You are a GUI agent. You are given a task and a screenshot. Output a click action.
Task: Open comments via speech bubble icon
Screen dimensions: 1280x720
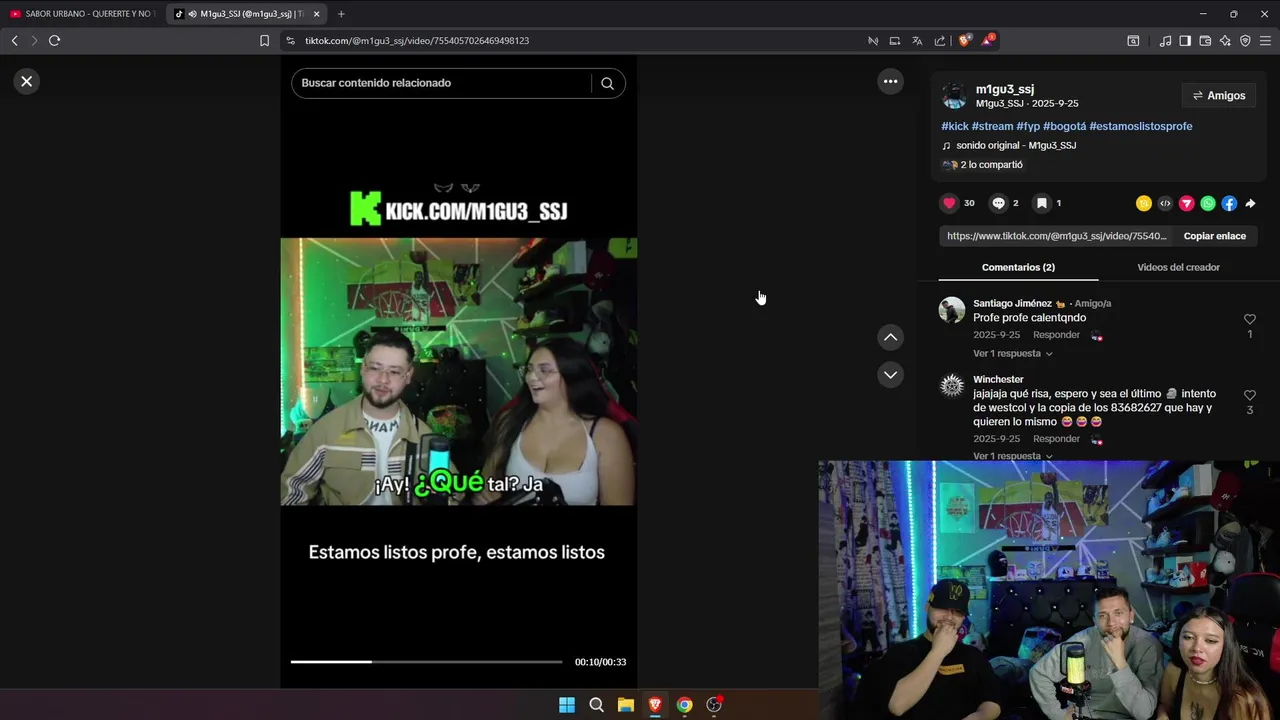point(998,203)
